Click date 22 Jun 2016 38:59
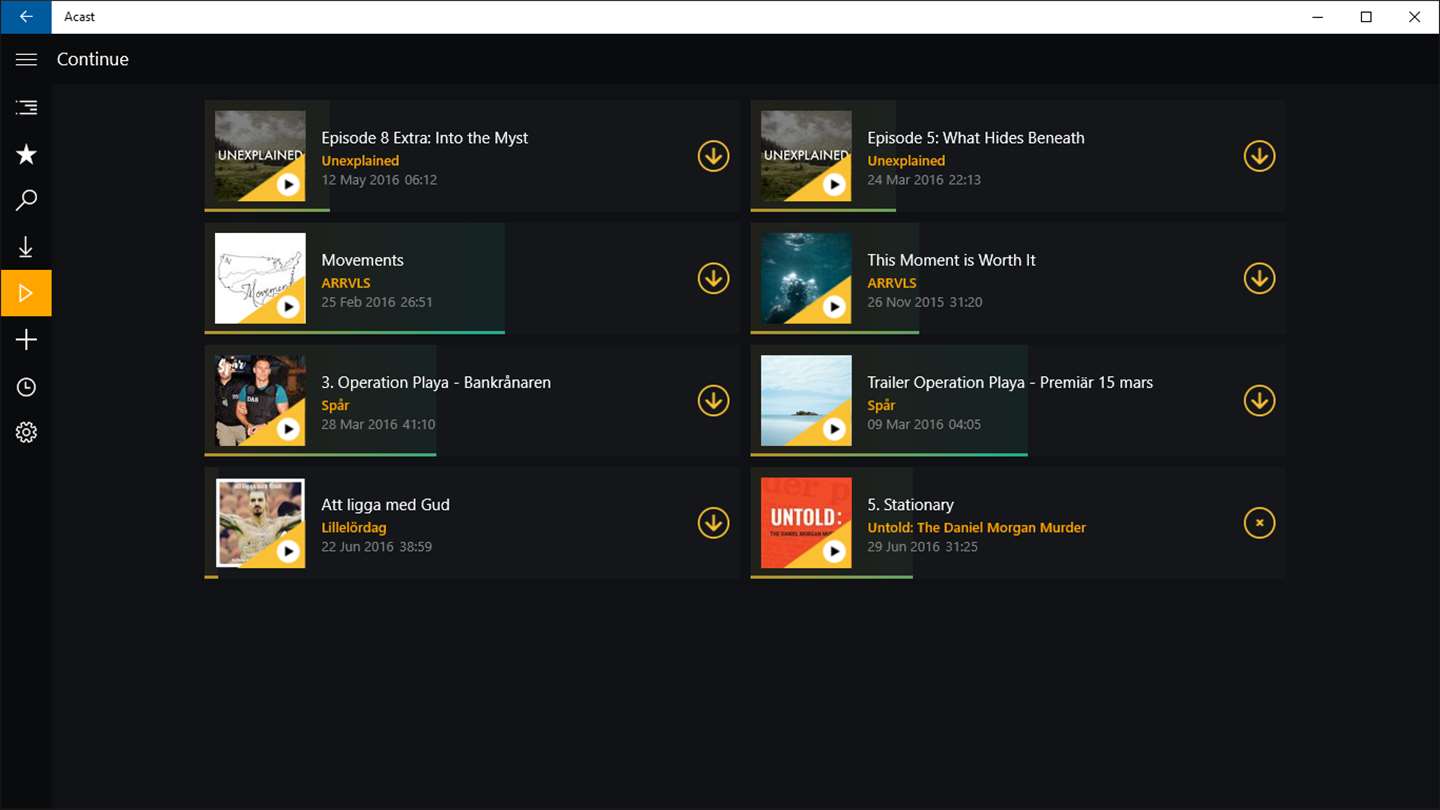Image resolution: width=1440 pixels, height=810 pixels. coord(377,547)
